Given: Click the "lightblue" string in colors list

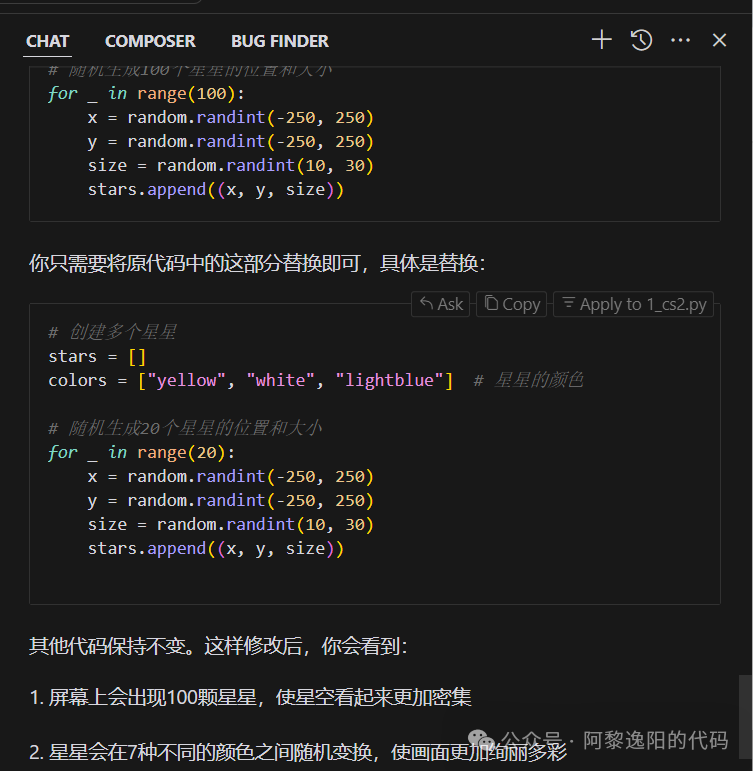Looking at the screenshot, I should tap(394, 380).
